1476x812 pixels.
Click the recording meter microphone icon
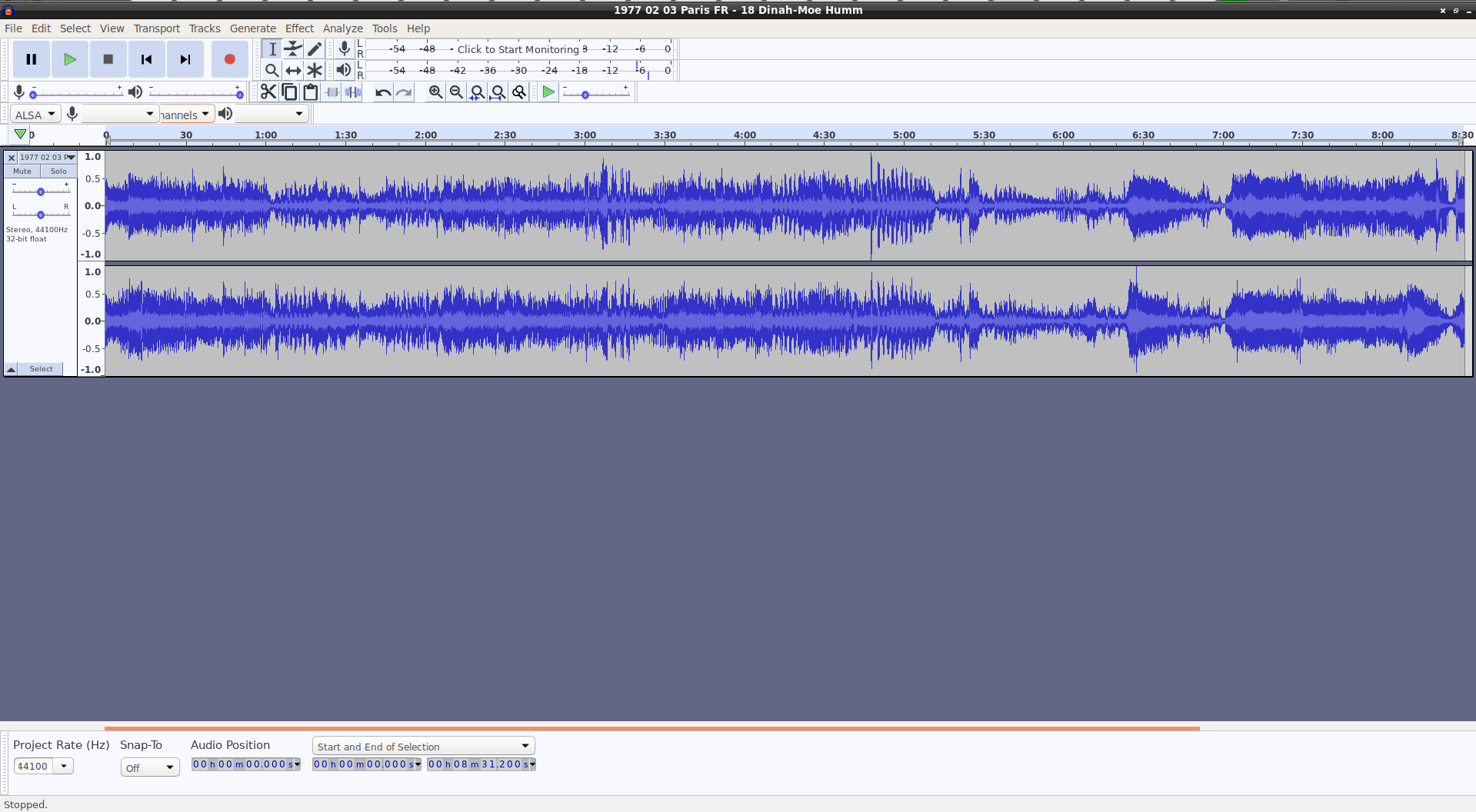coord(344,48)
